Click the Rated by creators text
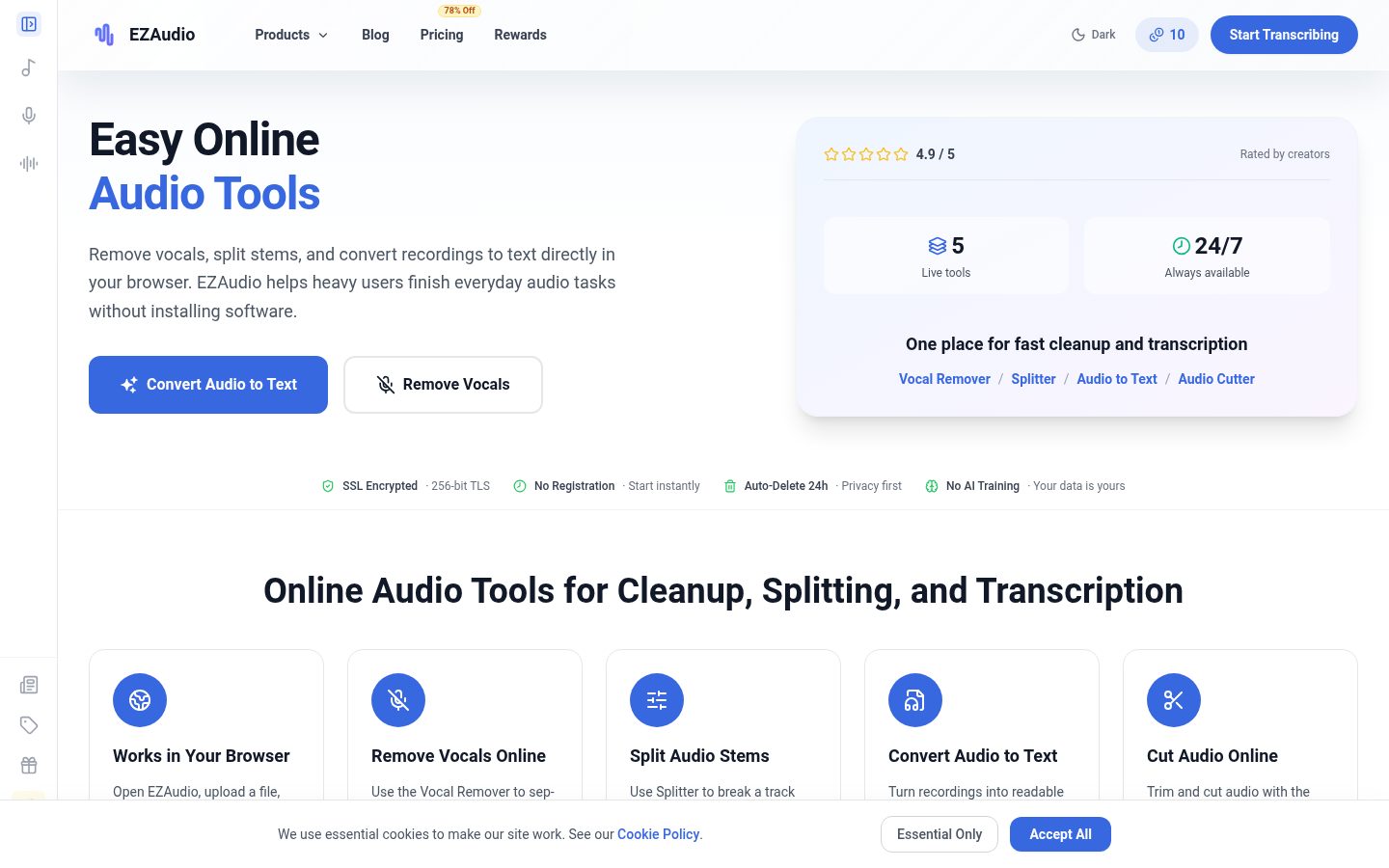Screen dimensions: 1389x868 pyautogui.click(x=1285, y=154)
